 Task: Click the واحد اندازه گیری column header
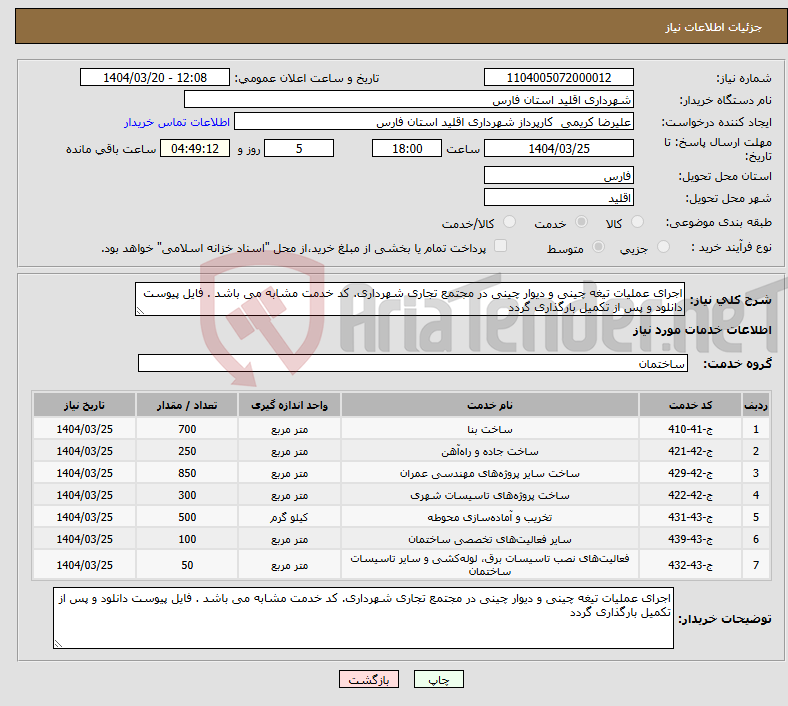tap(289, 405)
